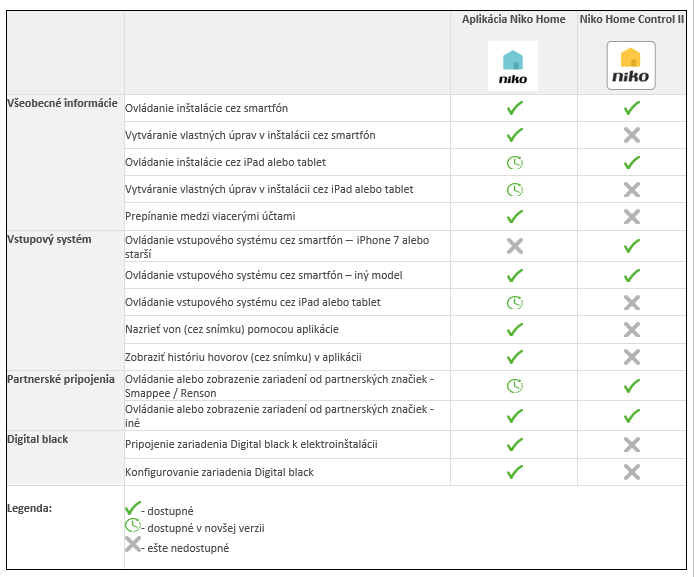694x577 pixels.
Task: Click the Niko Home app logo
Action: [x=513, y=66]
